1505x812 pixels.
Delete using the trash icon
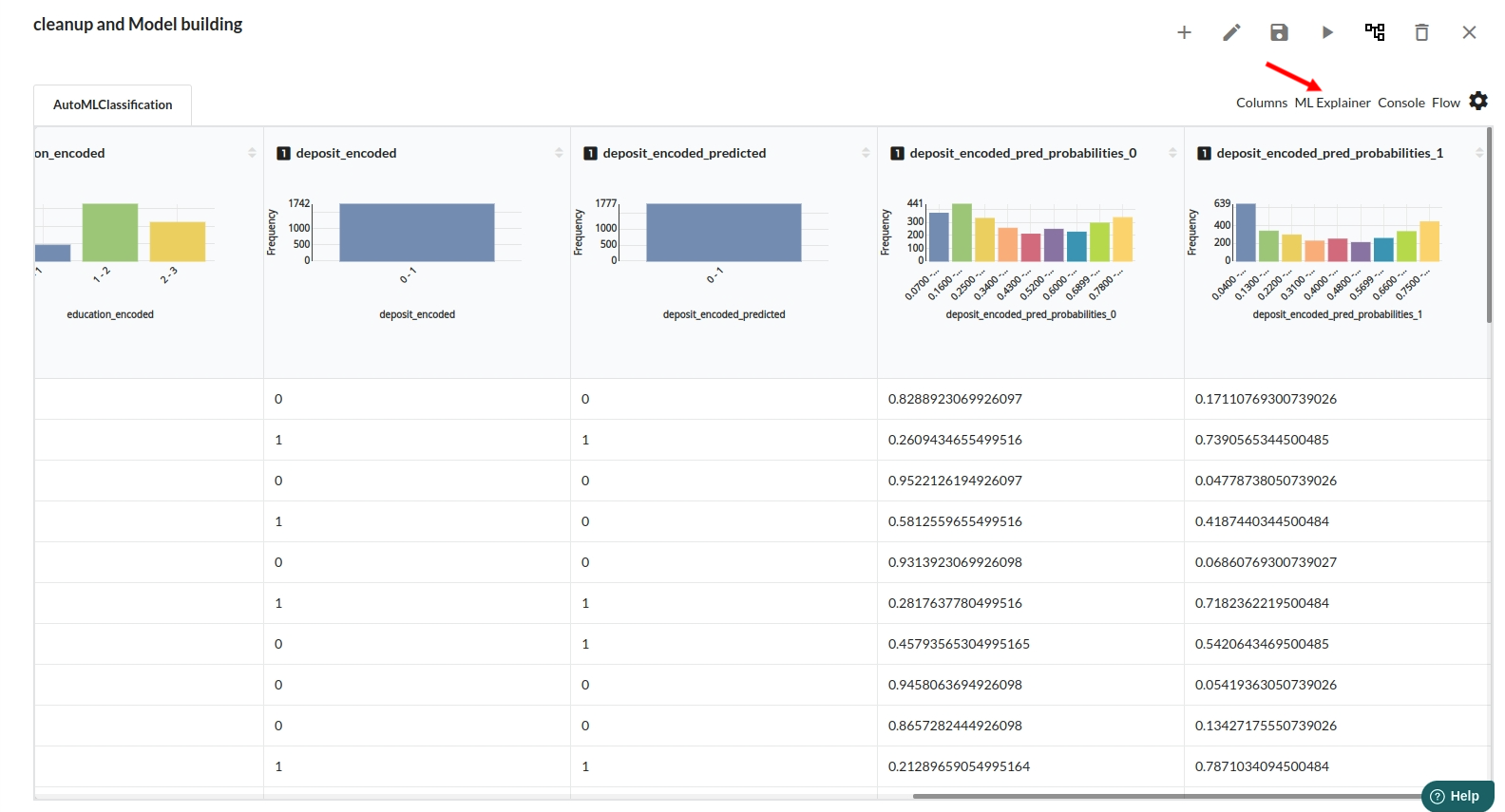pos(1421,32)
